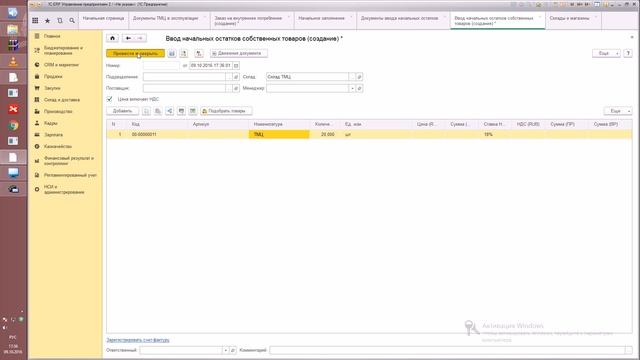Copy the row with the icon right of Добавить

pyautogui.click(x=146, y=111)
